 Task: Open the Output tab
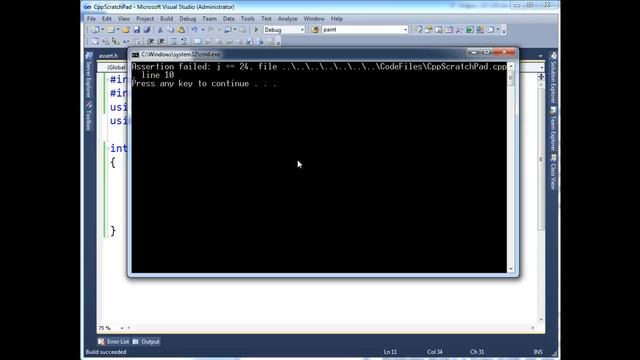pyautogui.click(x=146, y=342)
